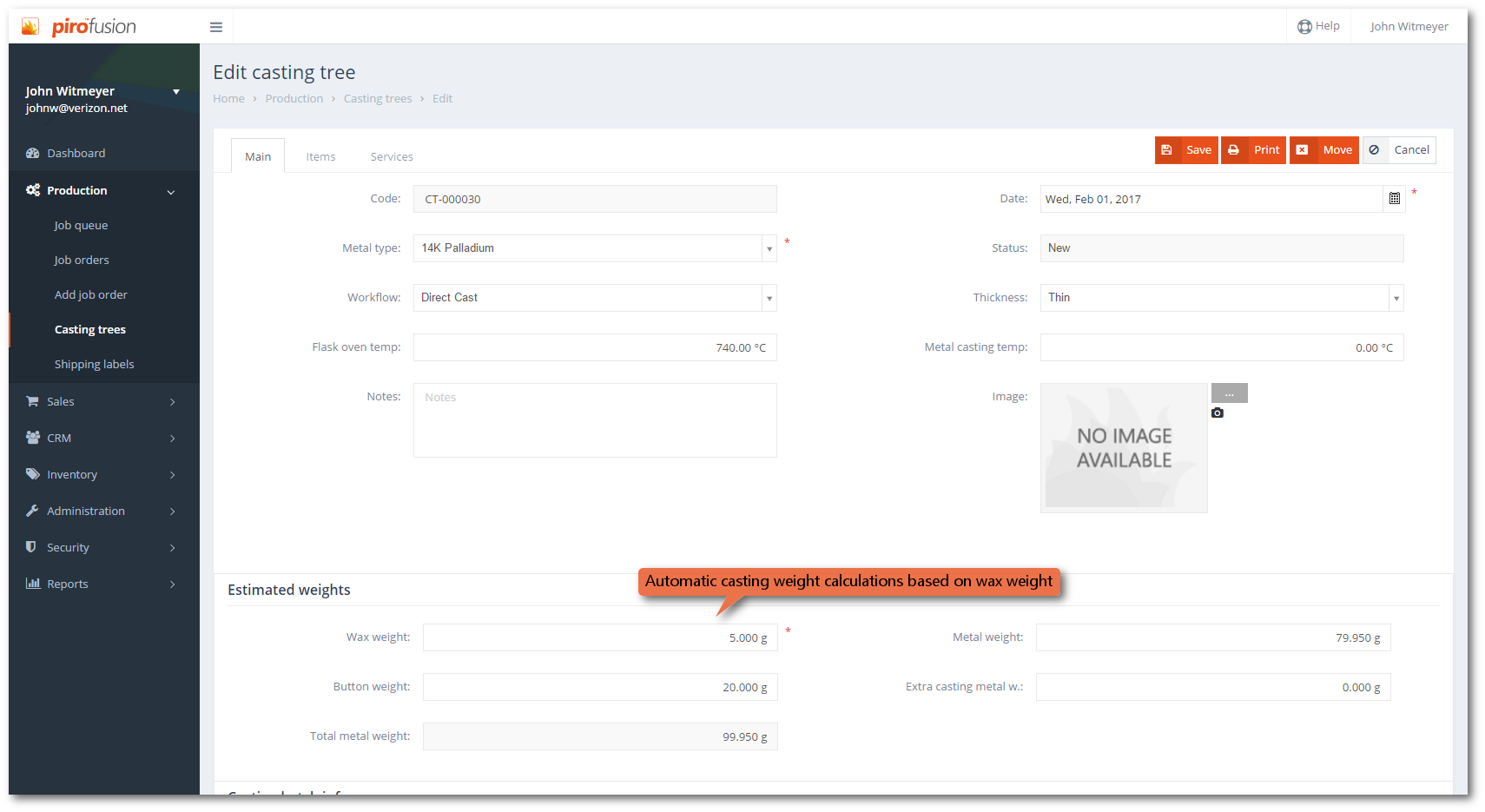Open Job queue in sidebar
1485x812 pixels.
click(81, 225)
